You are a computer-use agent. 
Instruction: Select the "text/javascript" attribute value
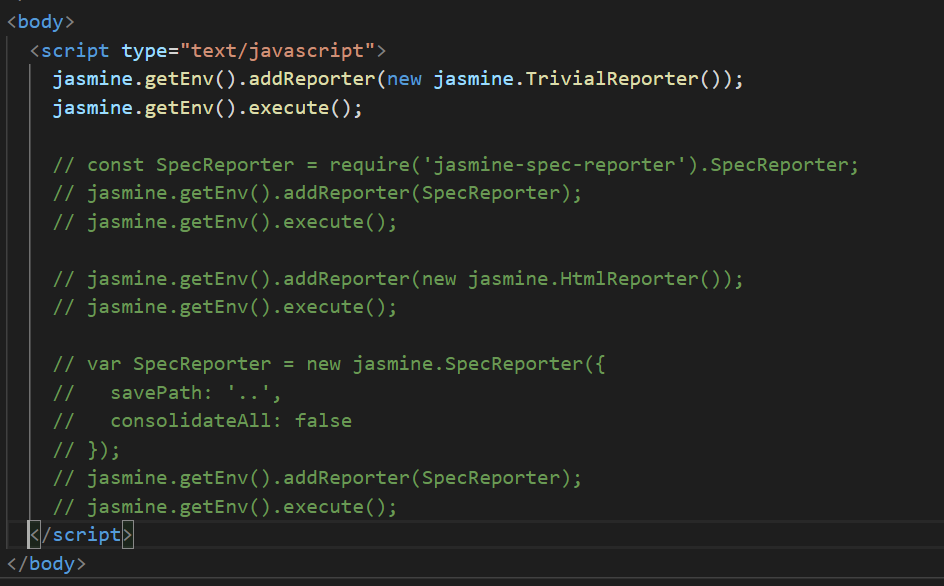[x=278, y=51]
